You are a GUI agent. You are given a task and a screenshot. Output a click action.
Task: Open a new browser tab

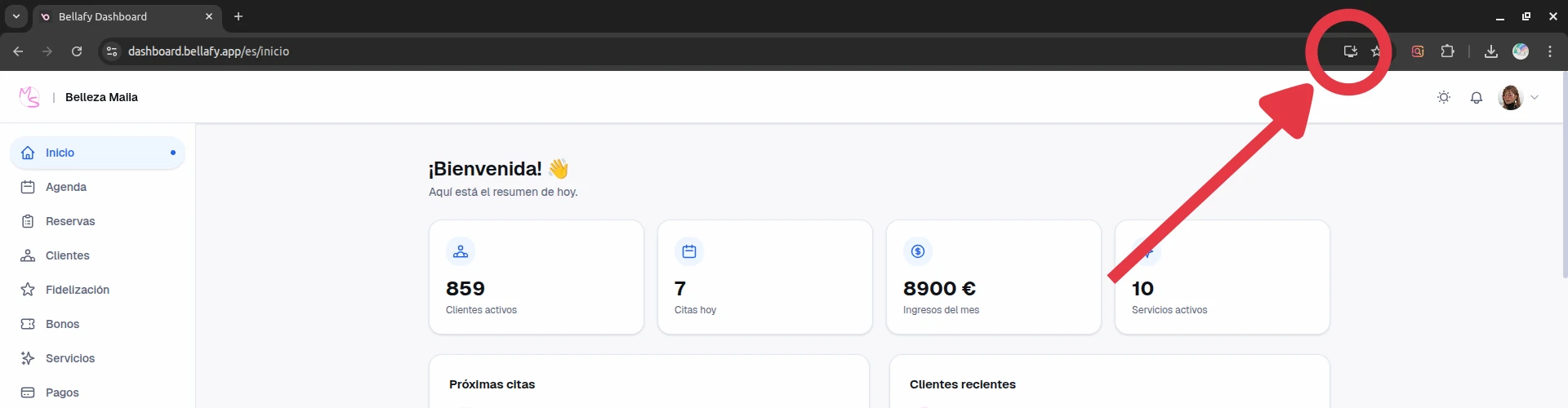tap(238, 16)
